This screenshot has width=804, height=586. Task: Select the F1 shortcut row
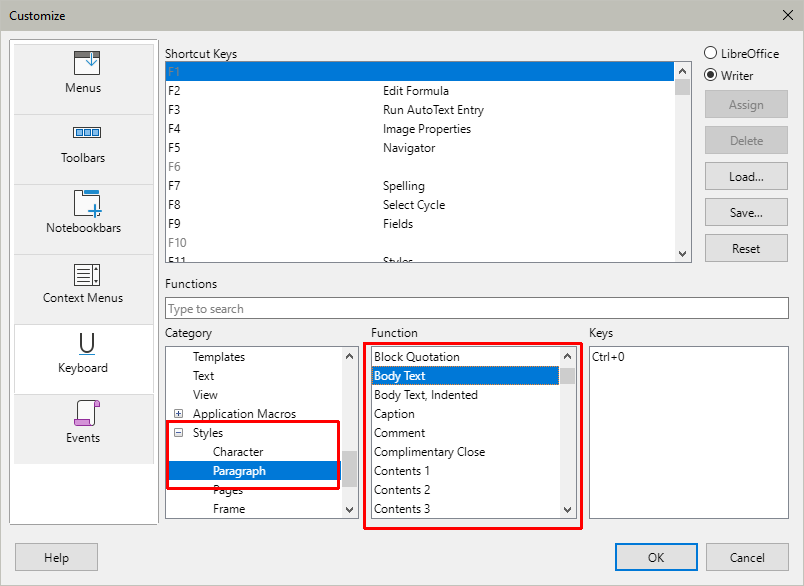tap(419, 71)
